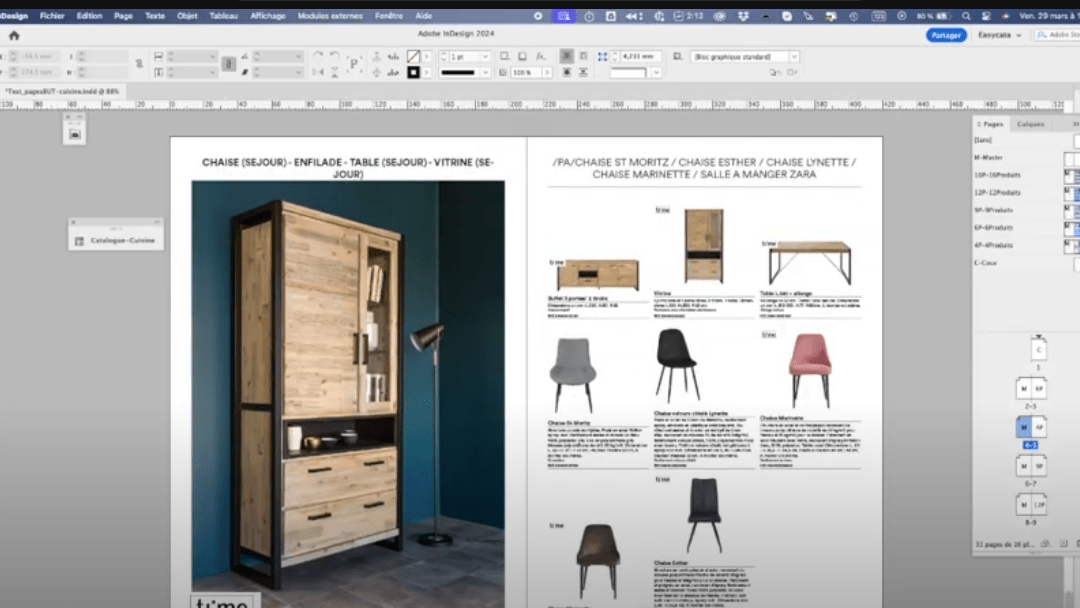
Task: Click flip vertical icon
Action: [334, 72]
